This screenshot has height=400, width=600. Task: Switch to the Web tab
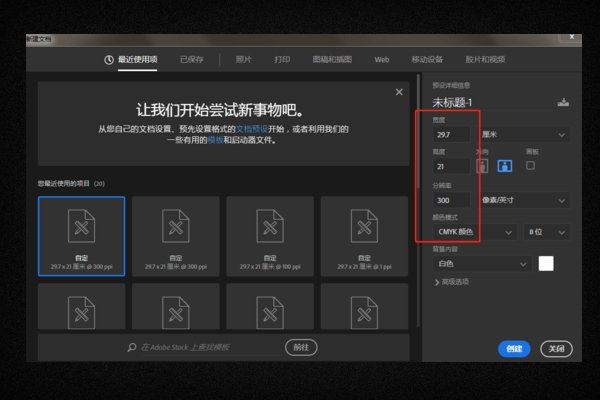[x=382, y=60]
